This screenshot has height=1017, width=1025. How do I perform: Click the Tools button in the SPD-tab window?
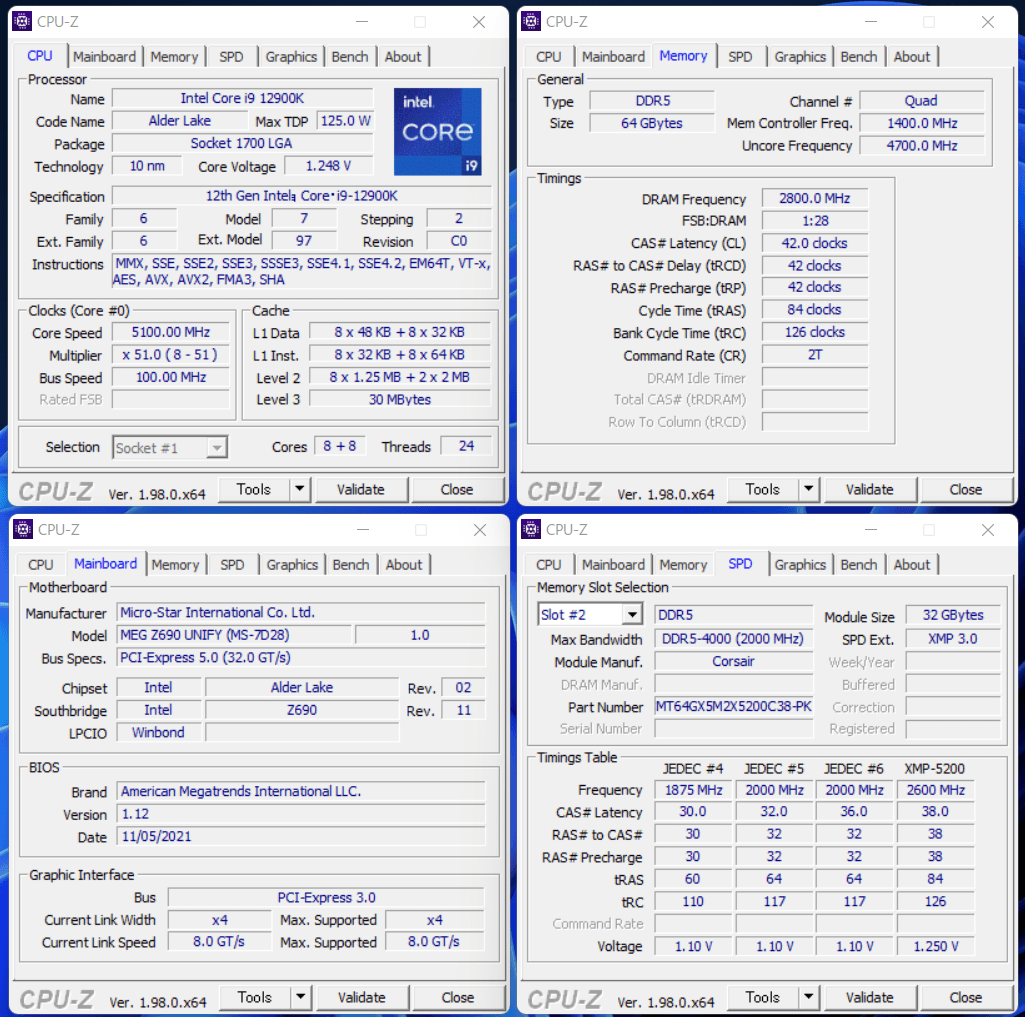(x=763, y=997)
